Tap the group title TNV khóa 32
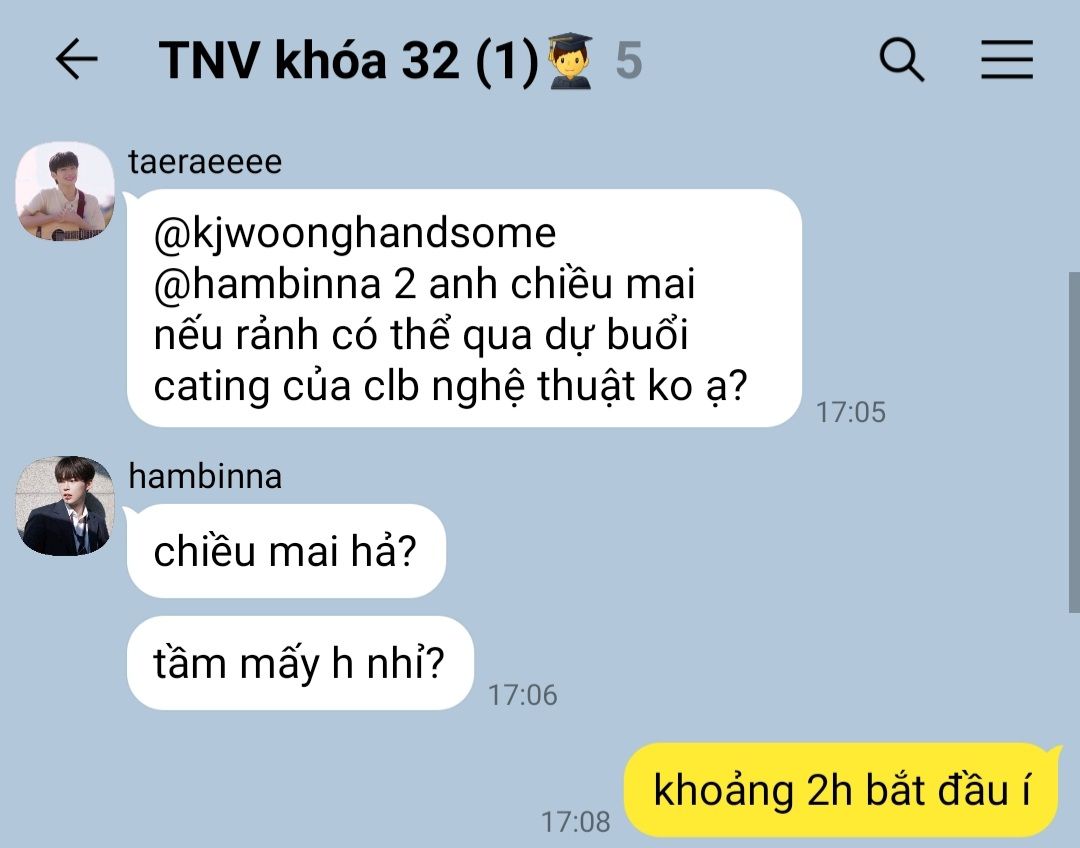The height and width of the screenshot is (848, 1080). (x=349, y=60)
